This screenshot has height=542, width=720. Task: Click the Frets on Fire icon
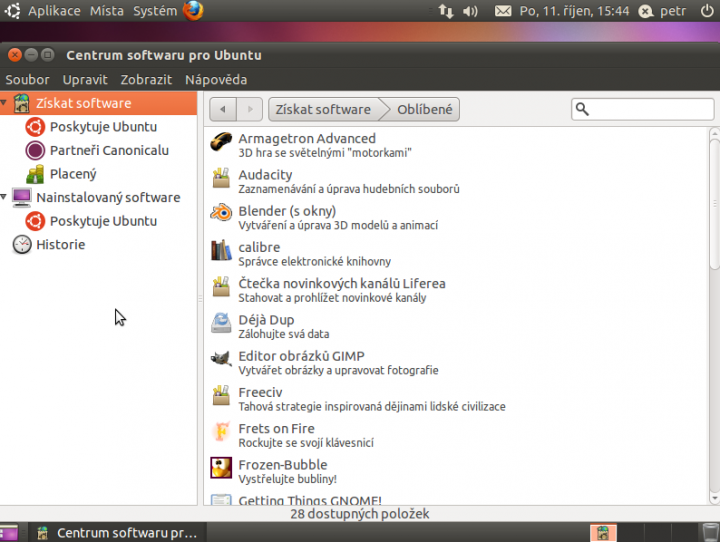coord(221,432)
